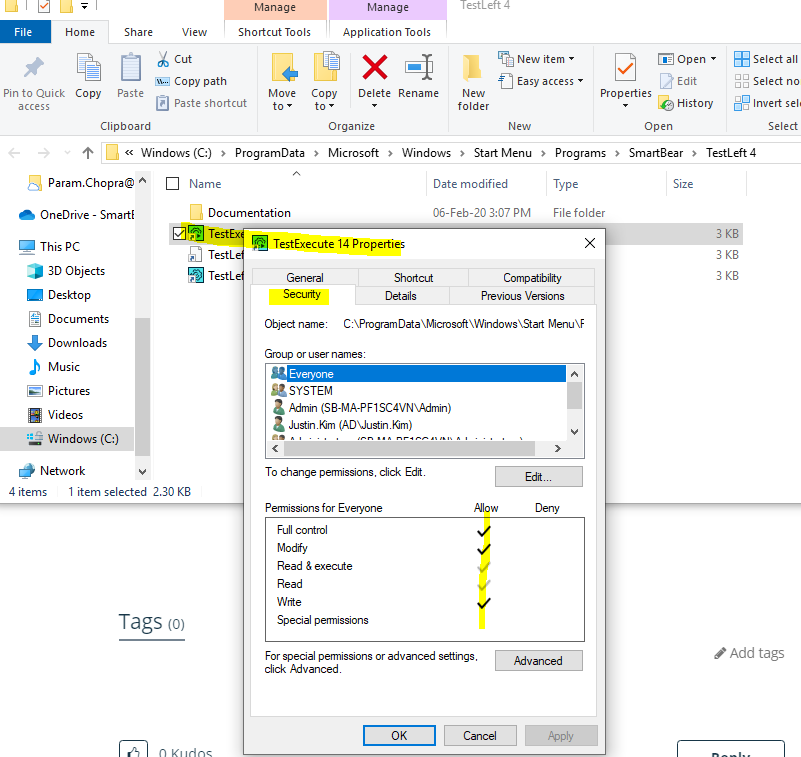This screenshot has height=757, width=801.
Task: Open Shortcut Tools ribbon tab
Action: coord(274,32)
